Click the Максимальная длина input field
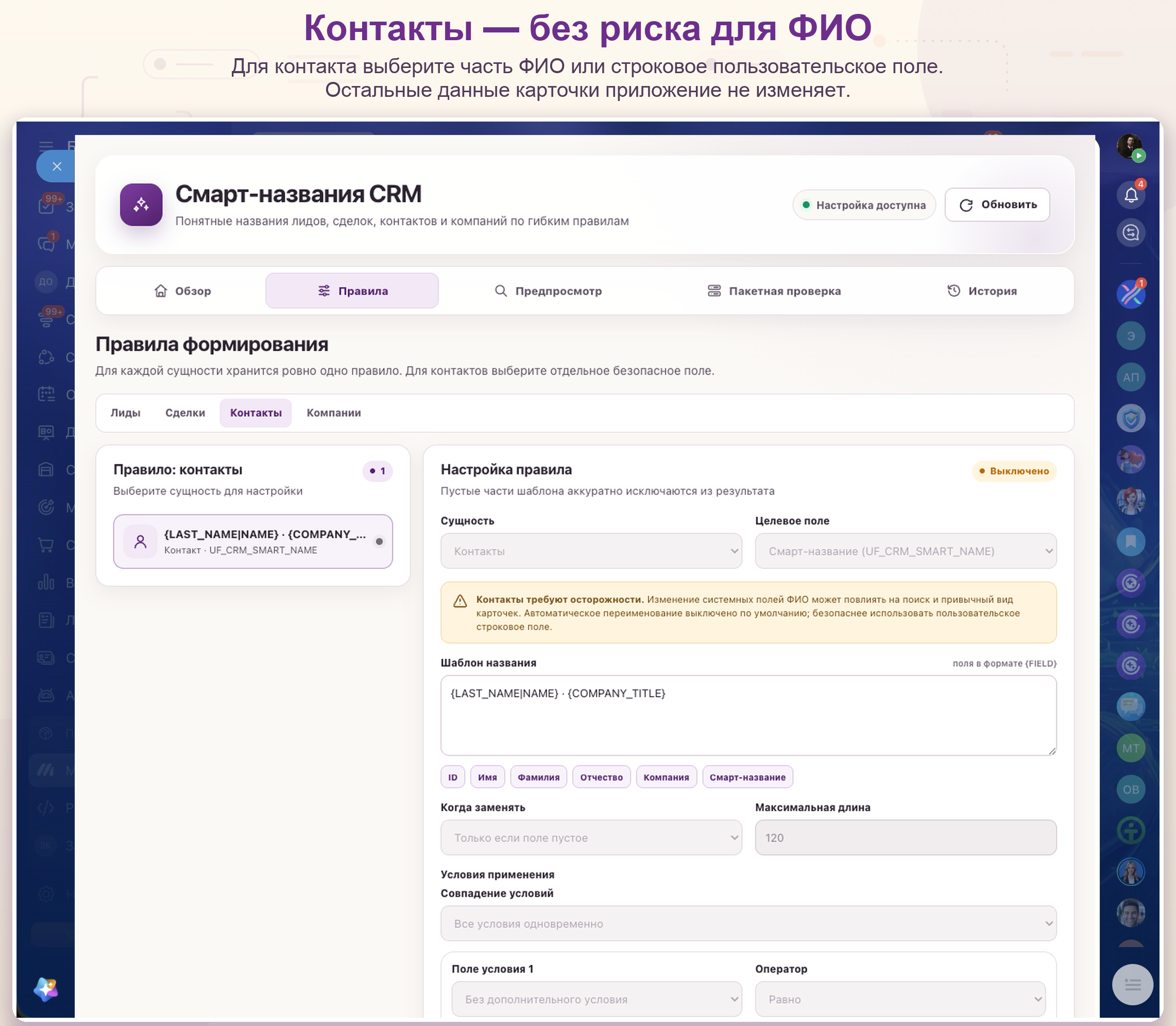1176x1026 pixels. point(905,837)
